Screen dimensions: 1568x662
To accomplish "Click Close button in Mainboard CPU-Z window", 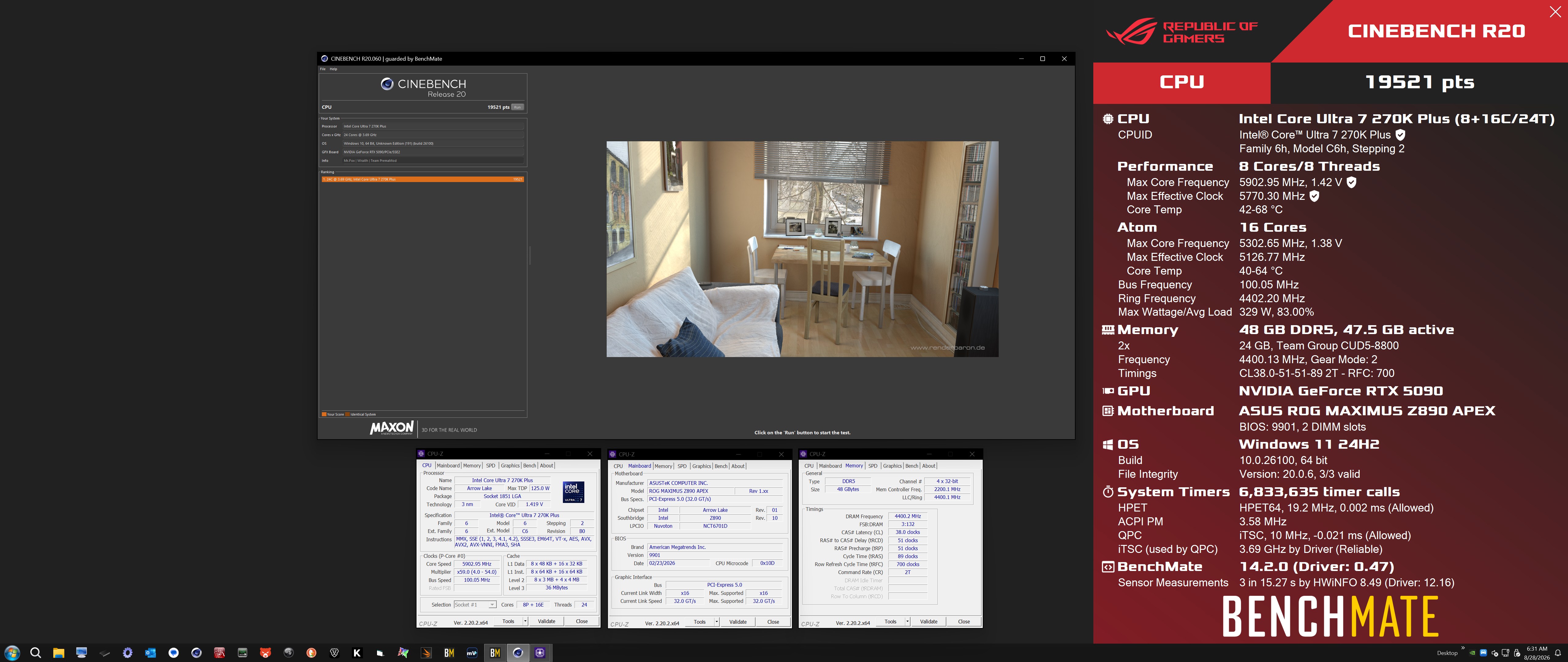I will click(773, 622).
